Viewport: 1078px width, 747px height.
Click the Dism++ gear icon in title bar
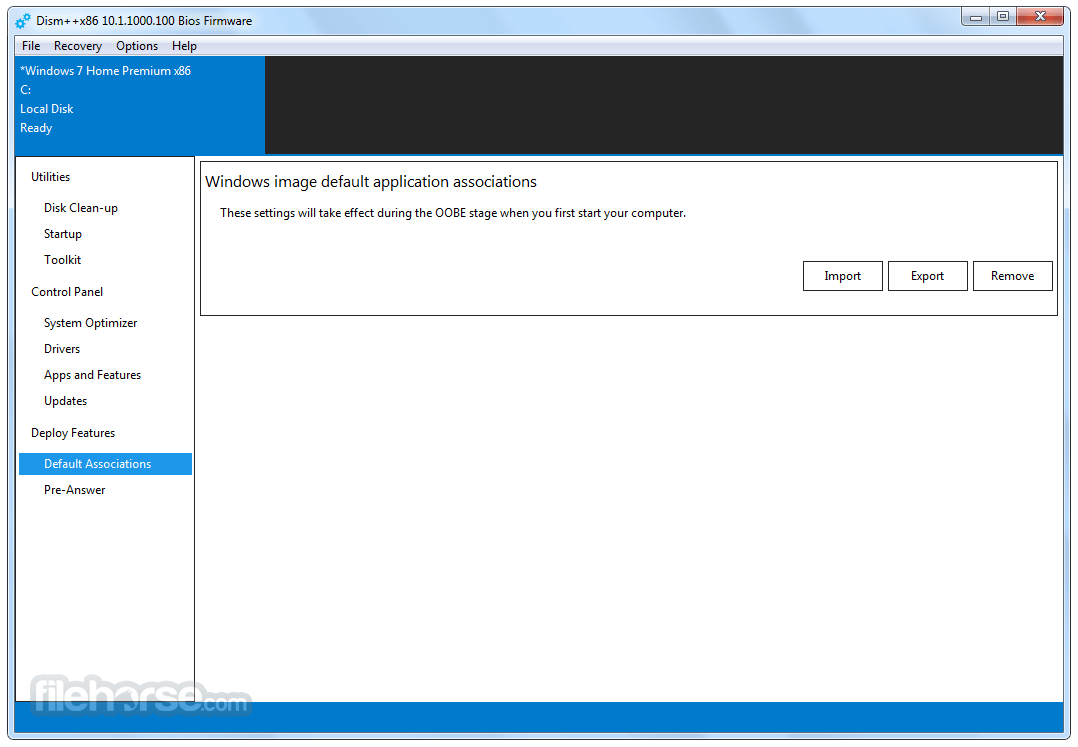pos(23,21)
